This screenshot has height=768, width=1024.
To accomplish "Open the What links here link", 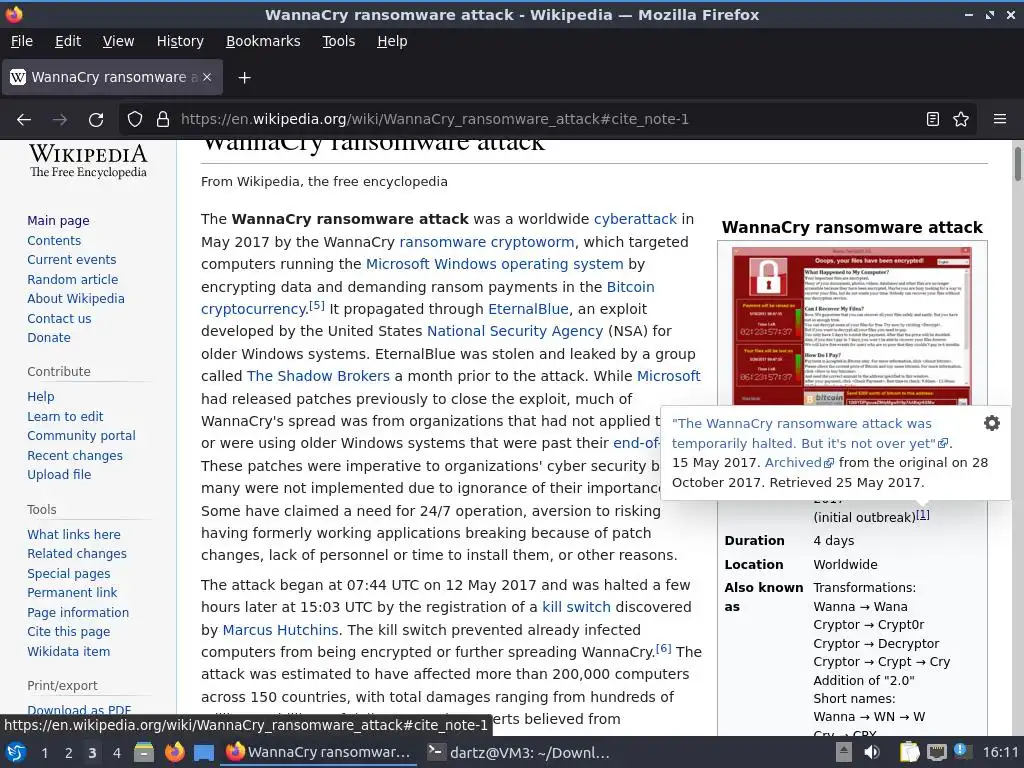I will point(74,534).
